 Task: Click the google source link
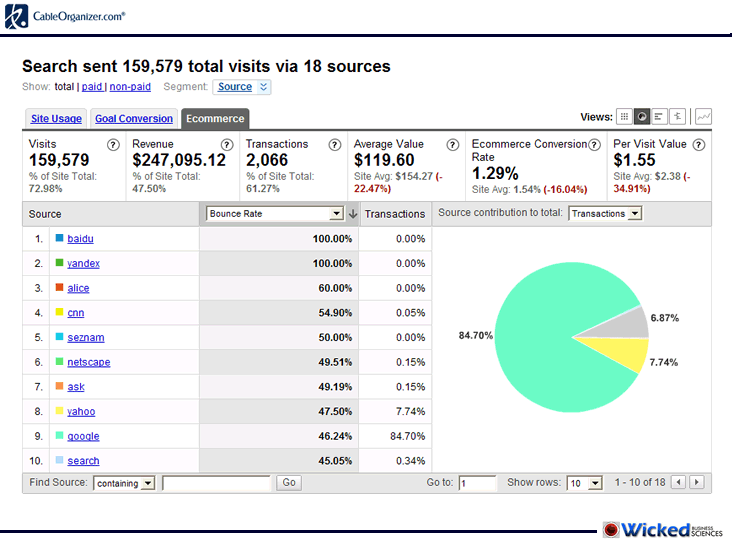pos(83,436)
